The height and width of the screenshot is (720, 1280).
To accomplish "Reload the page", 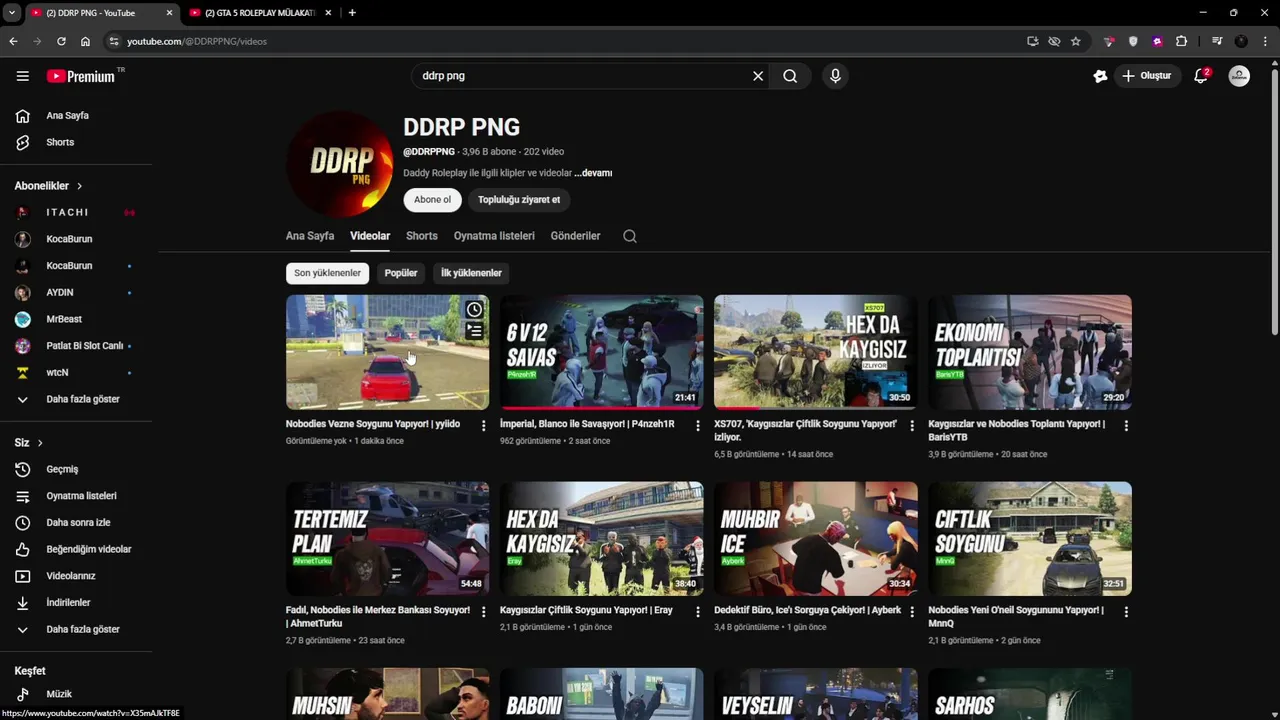I will point(61,41).
